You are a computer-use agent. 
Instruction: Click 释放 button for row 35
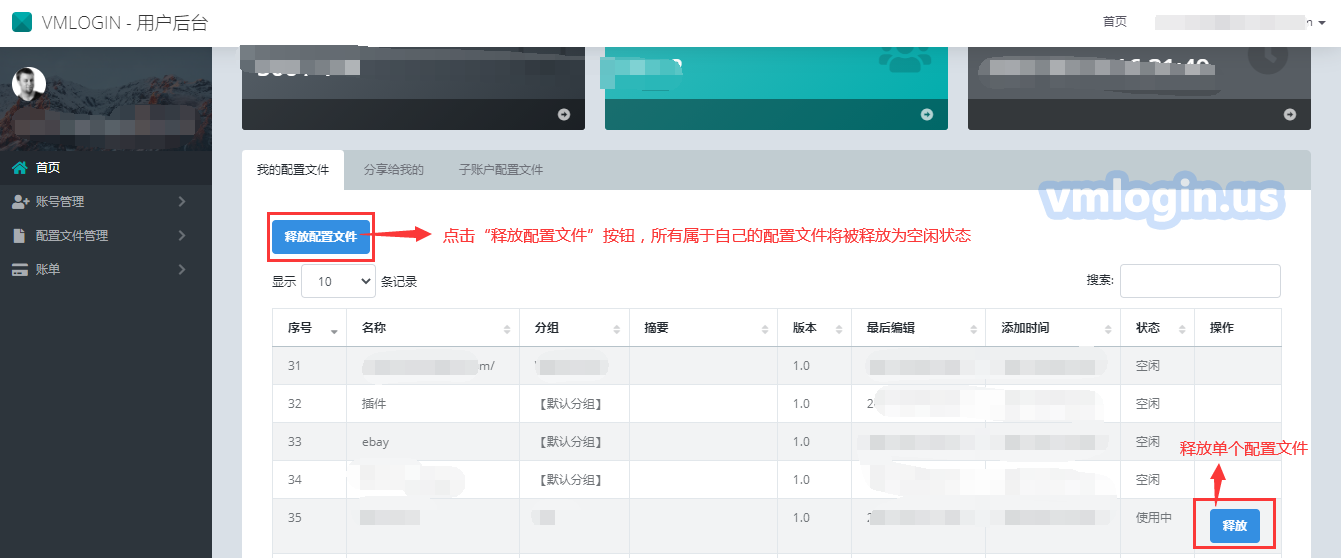click(1234, 525)
